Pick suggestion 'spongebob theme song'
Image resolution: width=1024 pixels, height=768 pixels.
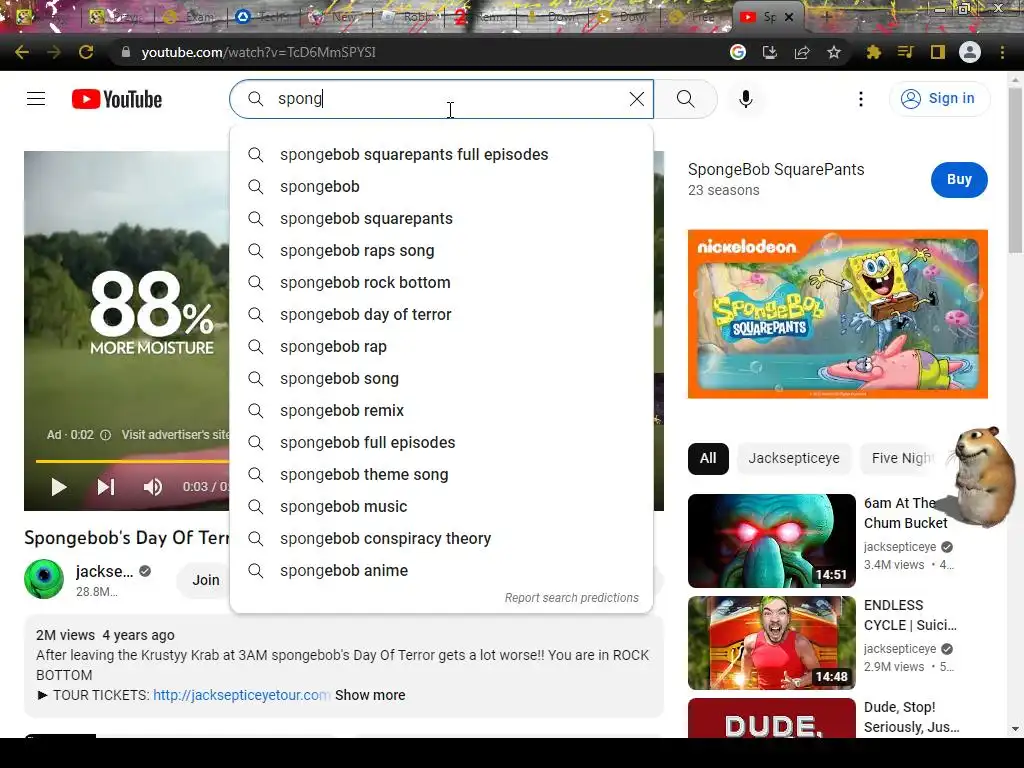coord(441,475)
